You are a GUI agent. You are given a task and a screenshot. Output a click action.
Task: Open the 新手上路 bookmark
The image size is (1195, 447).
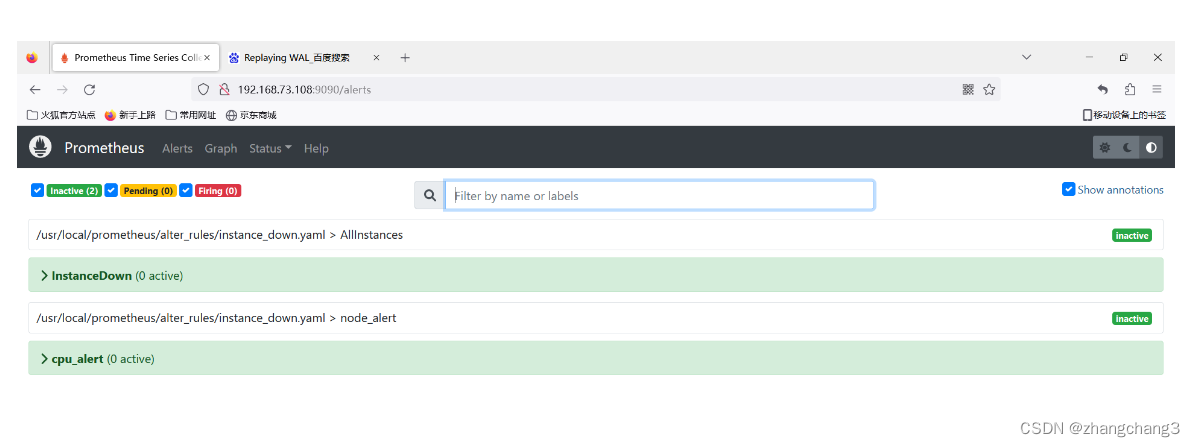(130, 115)
